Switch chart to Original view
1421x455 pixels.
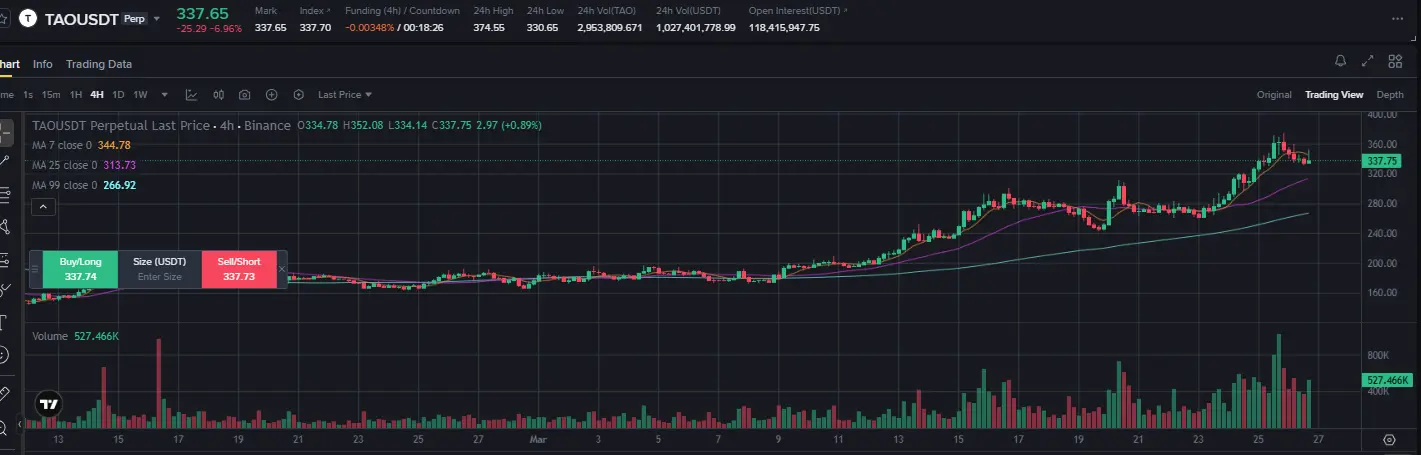1274,95
